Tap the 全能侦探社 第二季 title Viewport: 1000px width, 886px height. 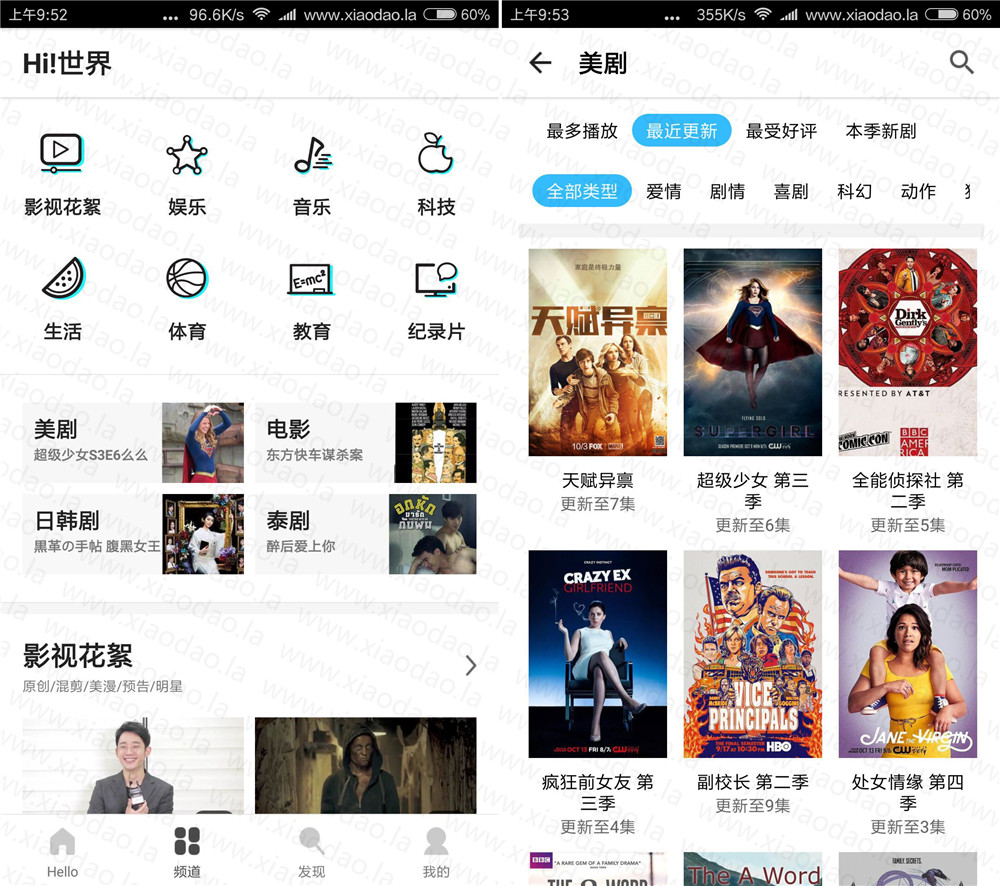click(x=908, y=490)
